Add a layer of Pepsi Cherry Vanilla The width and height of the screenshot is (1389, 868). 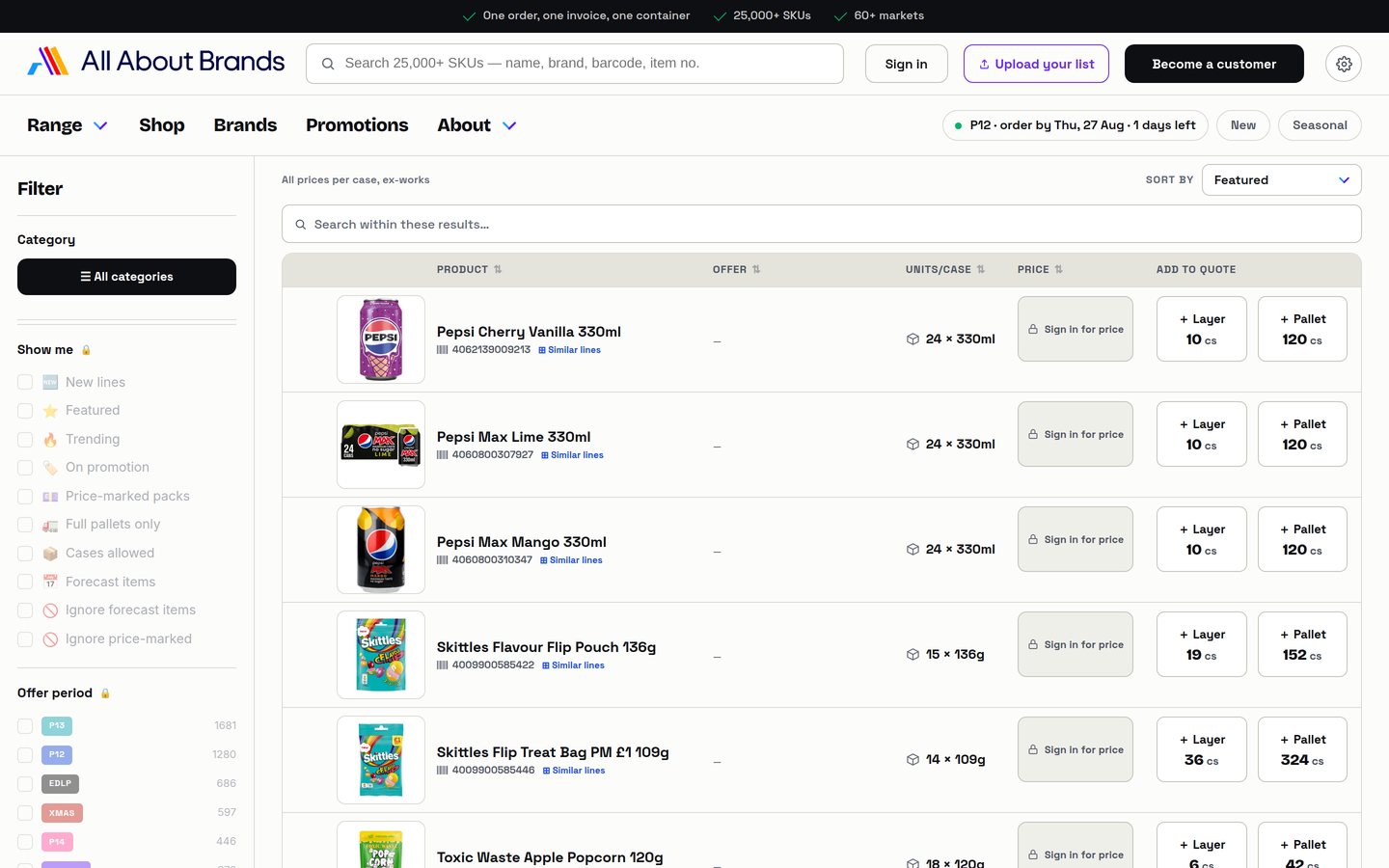pyautogui.click(x=1202, y=329)
